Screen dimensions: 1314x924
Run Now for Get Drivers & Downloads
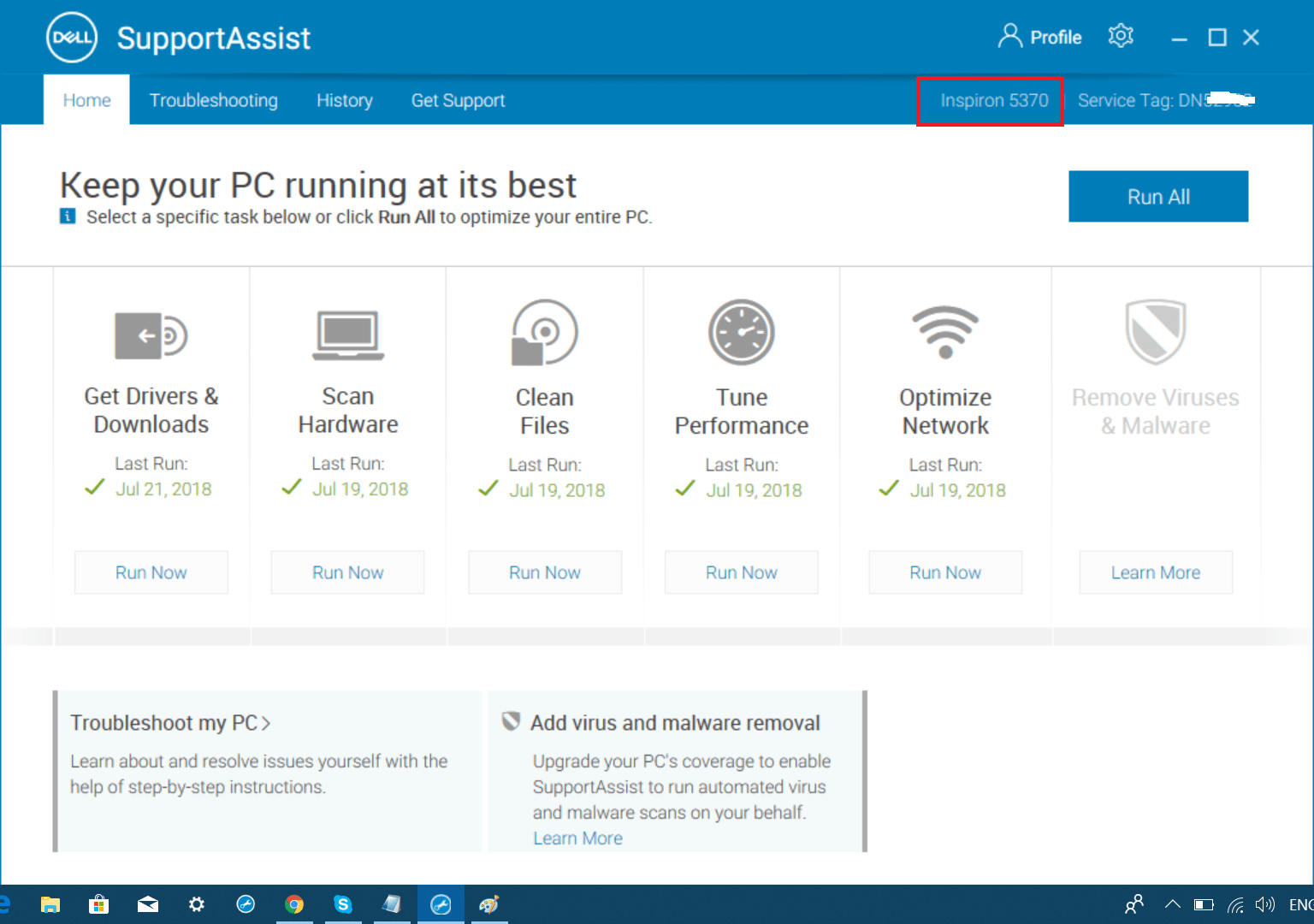151,572
